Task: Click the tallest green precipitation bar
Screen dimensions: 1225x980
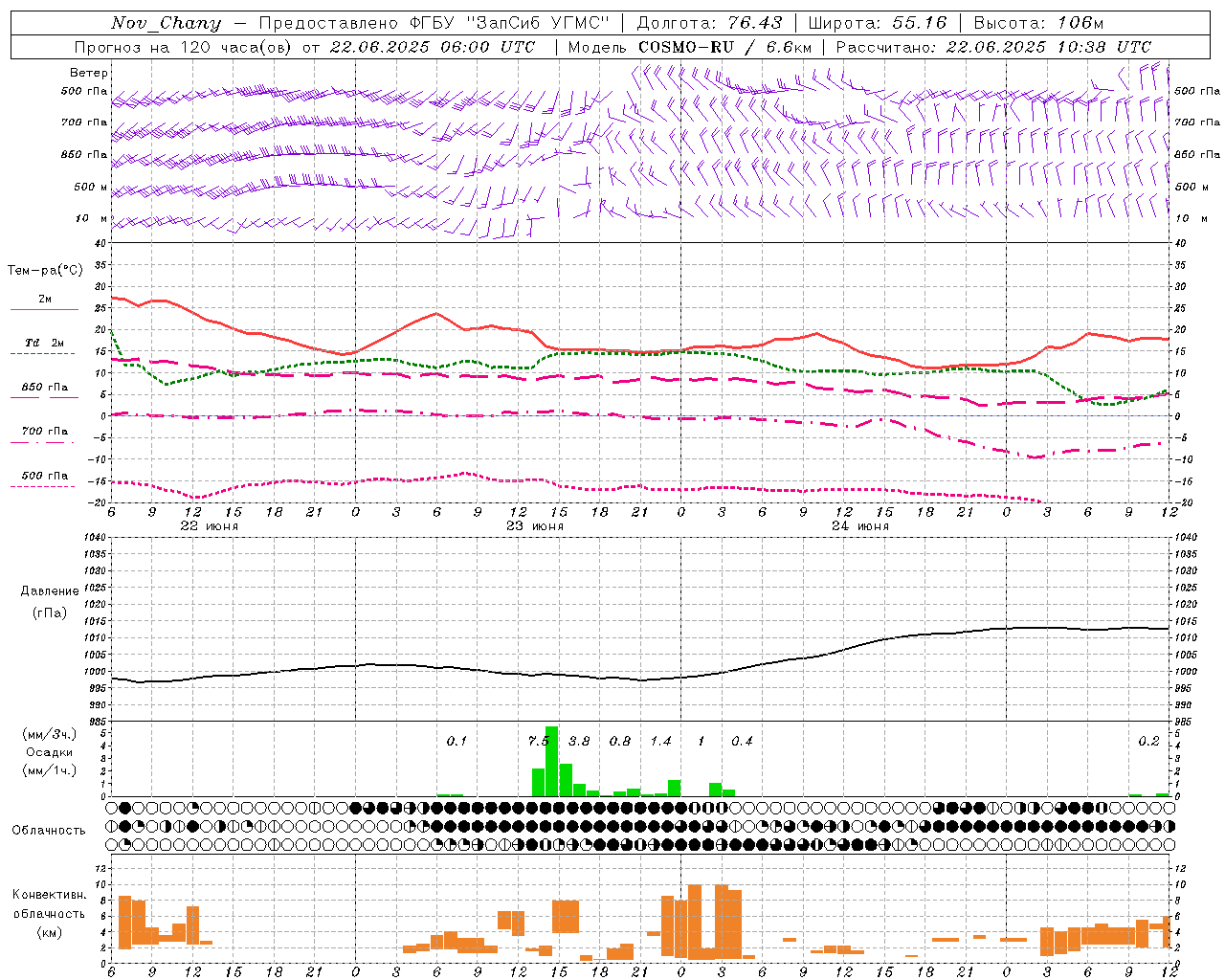Action: click(552, 762)
